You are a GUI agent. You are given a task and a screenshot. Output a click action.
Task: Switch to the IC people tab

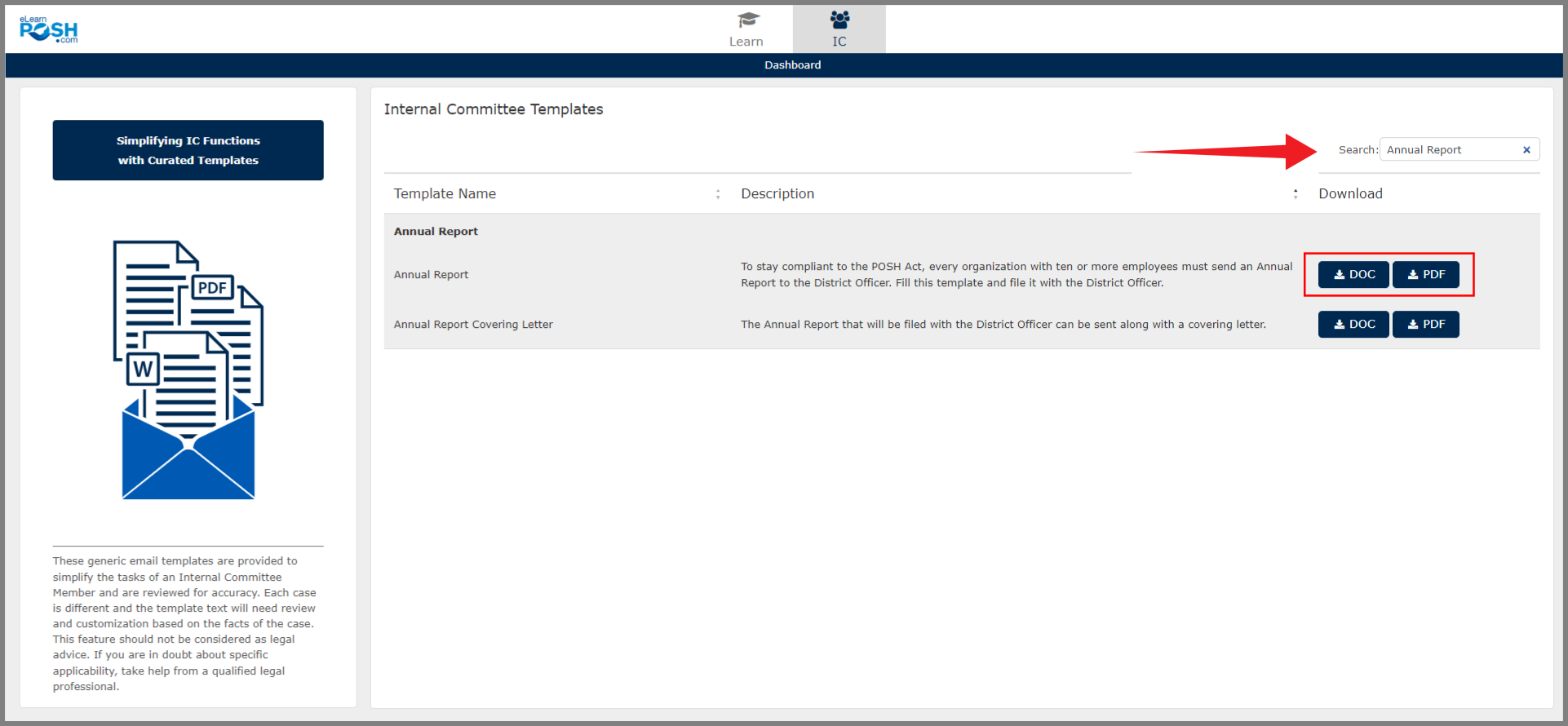click(839, 29)
